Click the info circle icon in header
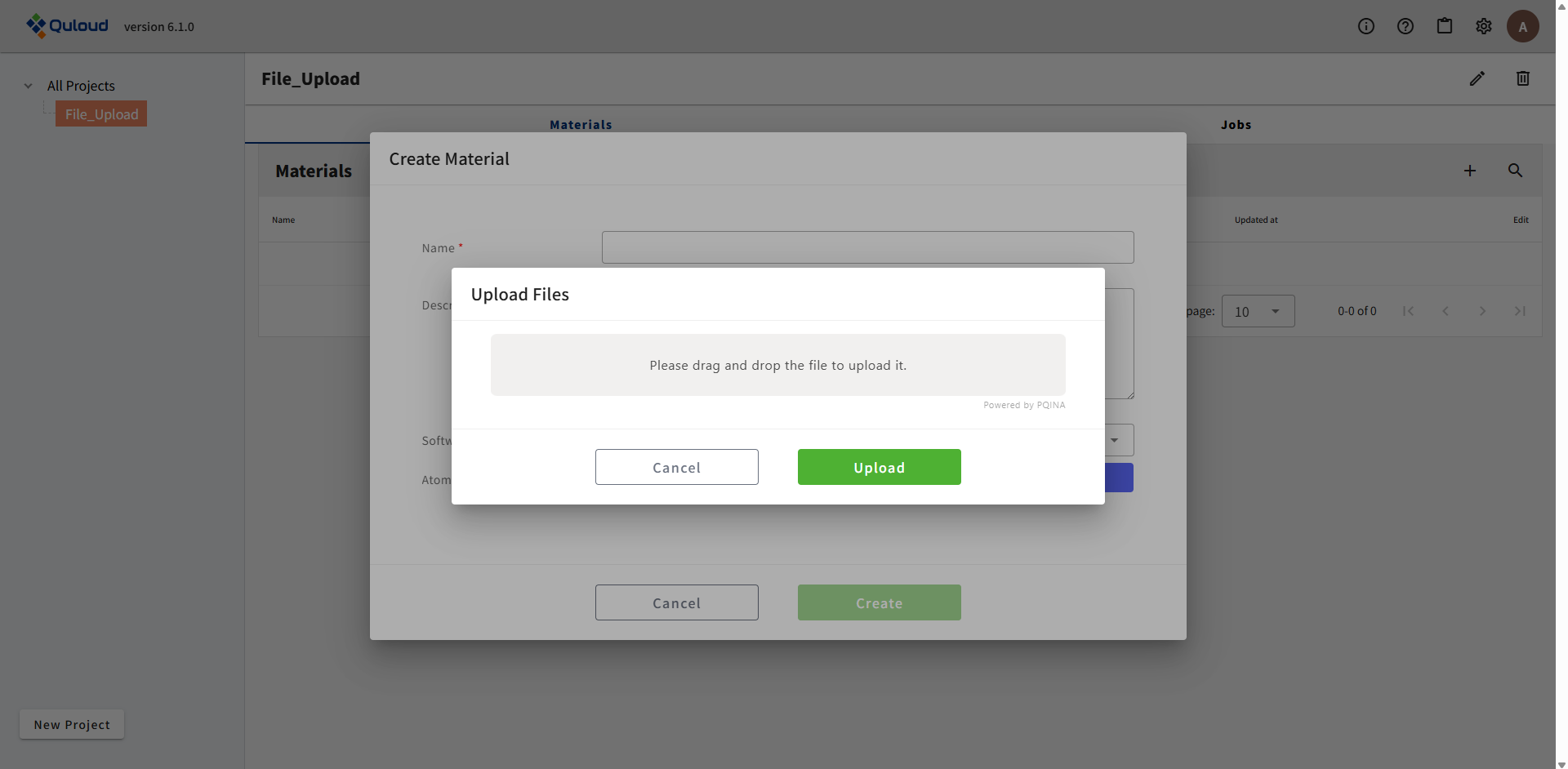The height and width of the screenshot is (769, 1568). coord(1366,26)
